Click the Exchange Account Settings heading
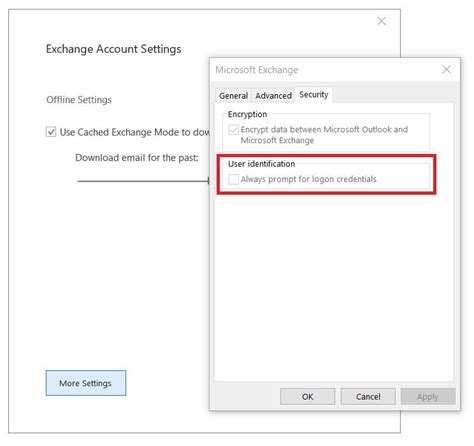Image resolution: width=474 pixels, height=446 pixels. click(x=114, y=49)
